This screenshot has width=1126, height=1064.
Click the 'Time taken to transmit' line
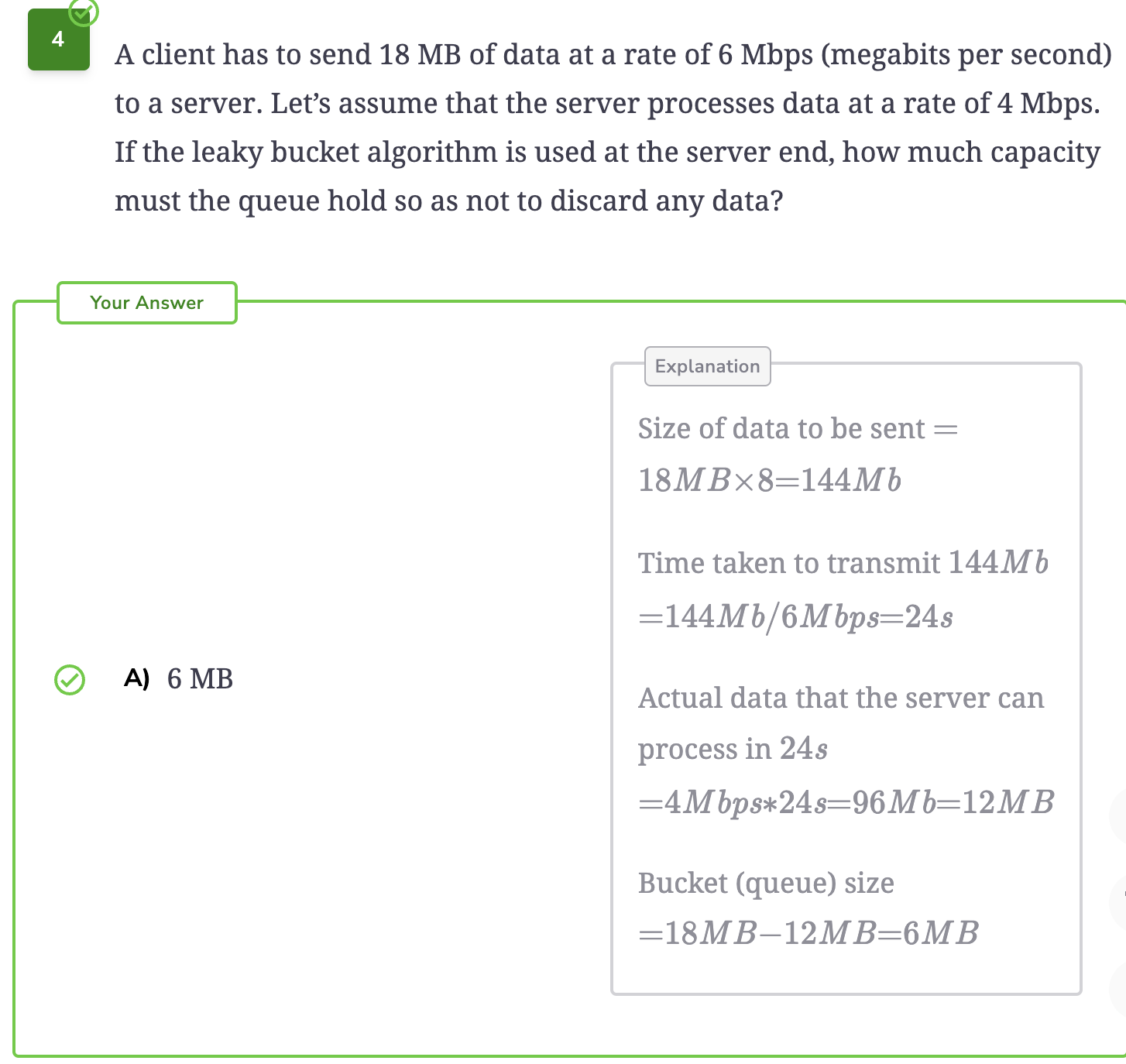pos(843,563)
